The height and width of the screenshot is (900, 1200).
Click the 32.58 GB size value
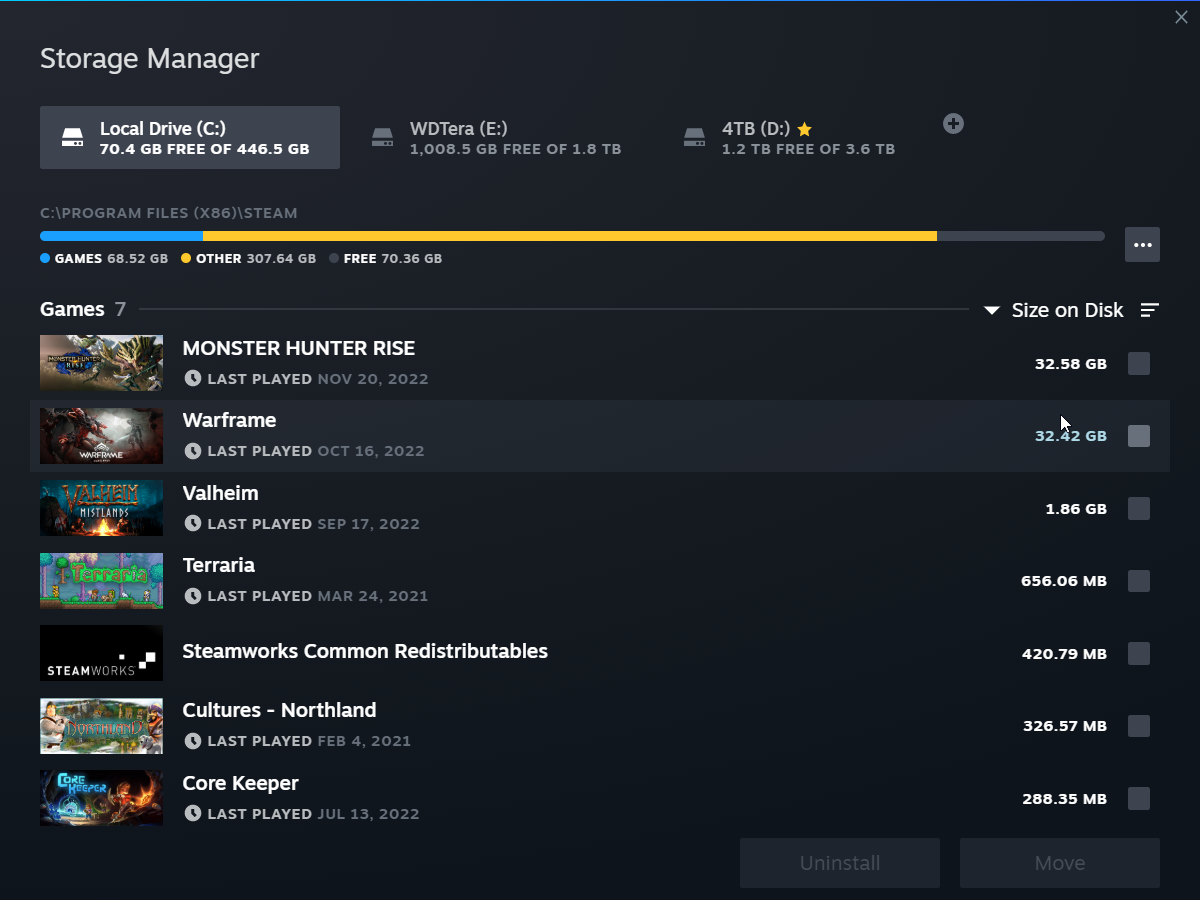1071,364
